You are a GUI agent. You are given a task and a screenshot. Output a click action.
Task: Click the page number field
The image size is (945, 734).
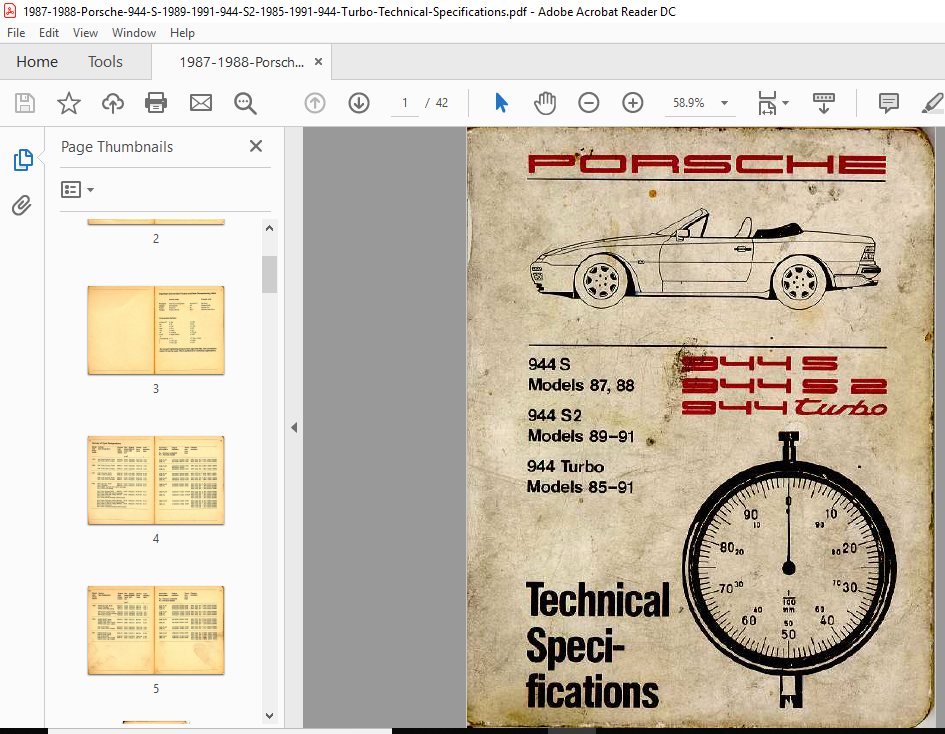point(405,103)
